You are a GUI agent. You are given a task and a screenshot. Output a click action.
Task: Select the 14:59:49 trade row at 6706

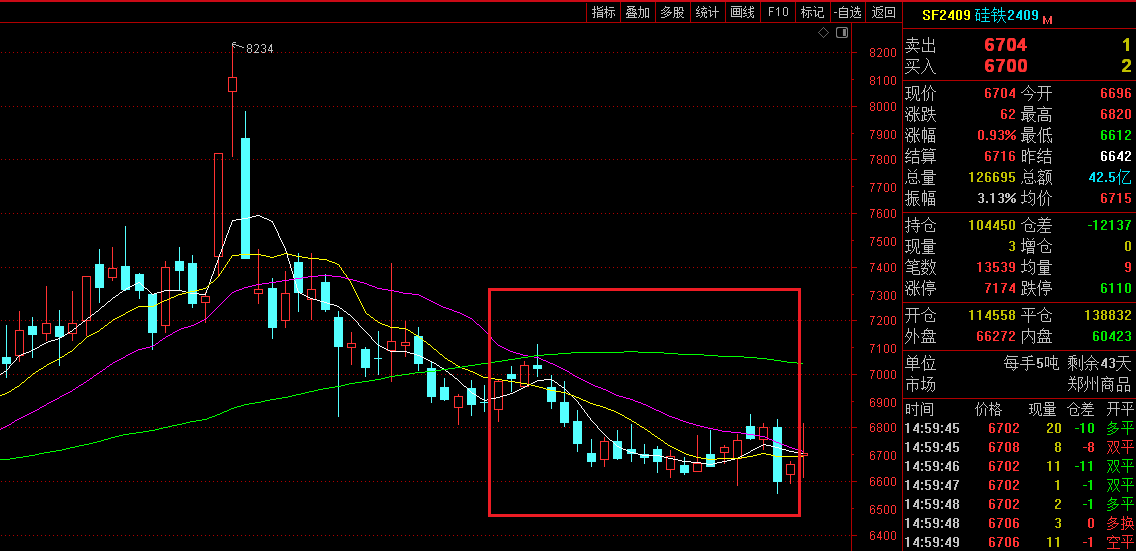[x=1018, y=542]
